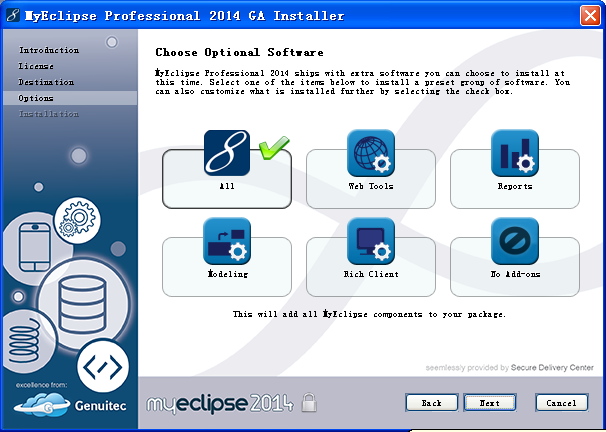Pick the Modeling preset icon
This screenshot has height=432, width=606.
tap(227, 241)
